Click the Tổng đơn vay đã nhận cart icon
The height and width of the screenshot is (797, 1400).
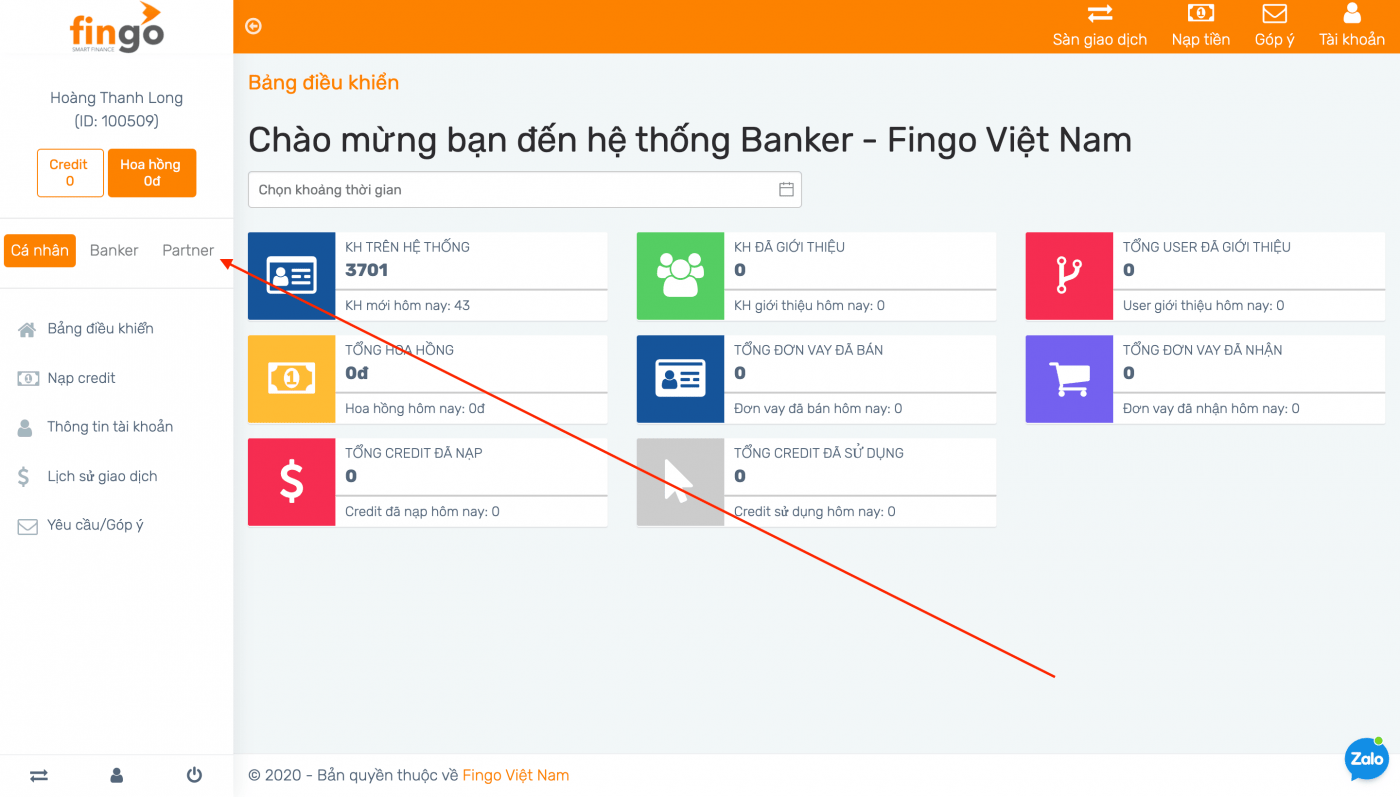click(x=1069, y=379)
